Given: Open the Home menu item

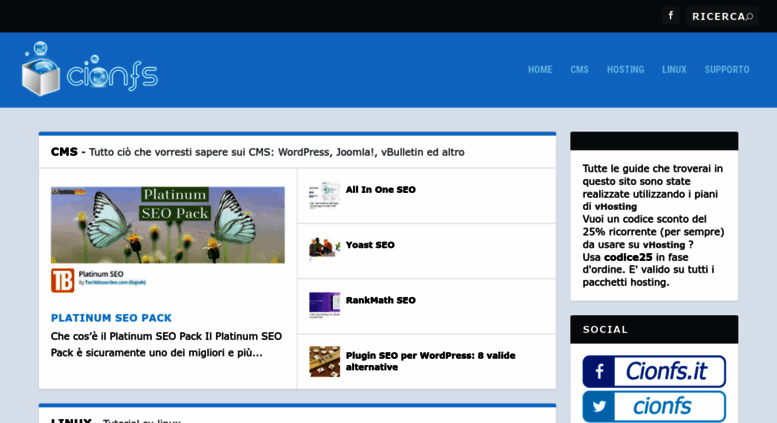Looking at the screenshot, I should point(540,69).
